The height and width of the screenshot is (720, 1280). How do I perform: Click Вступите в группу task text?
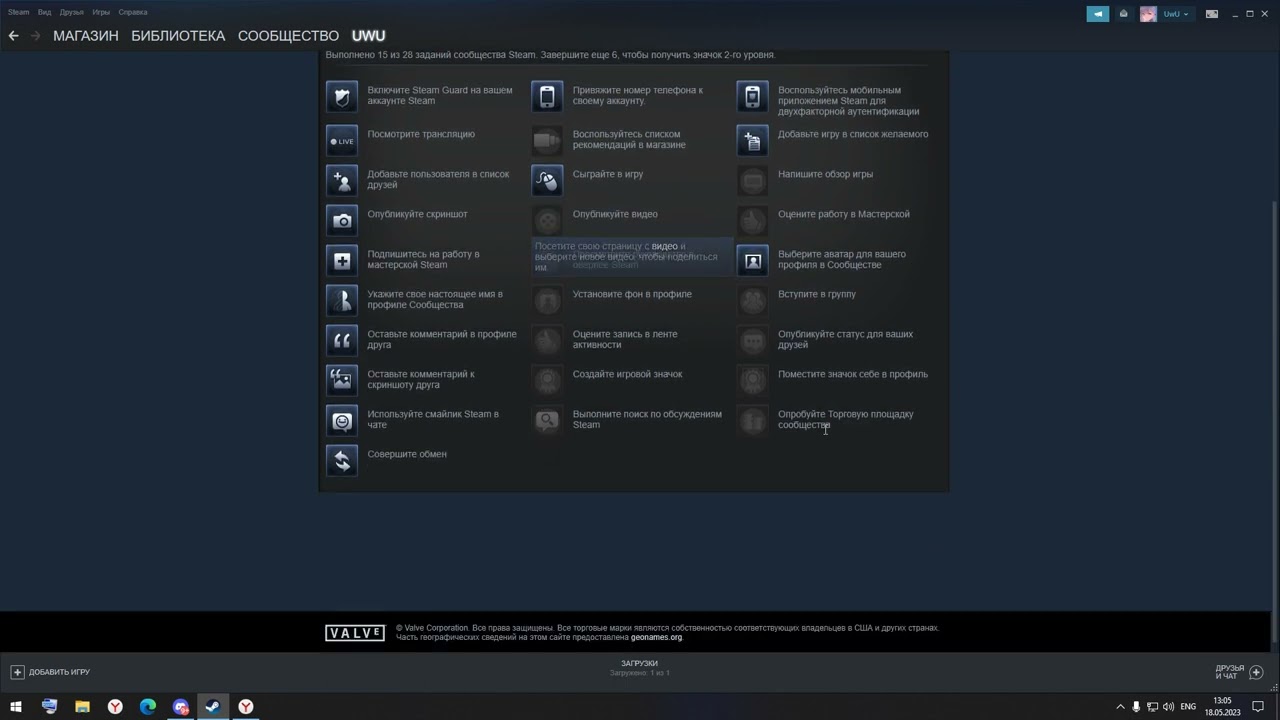817,294
